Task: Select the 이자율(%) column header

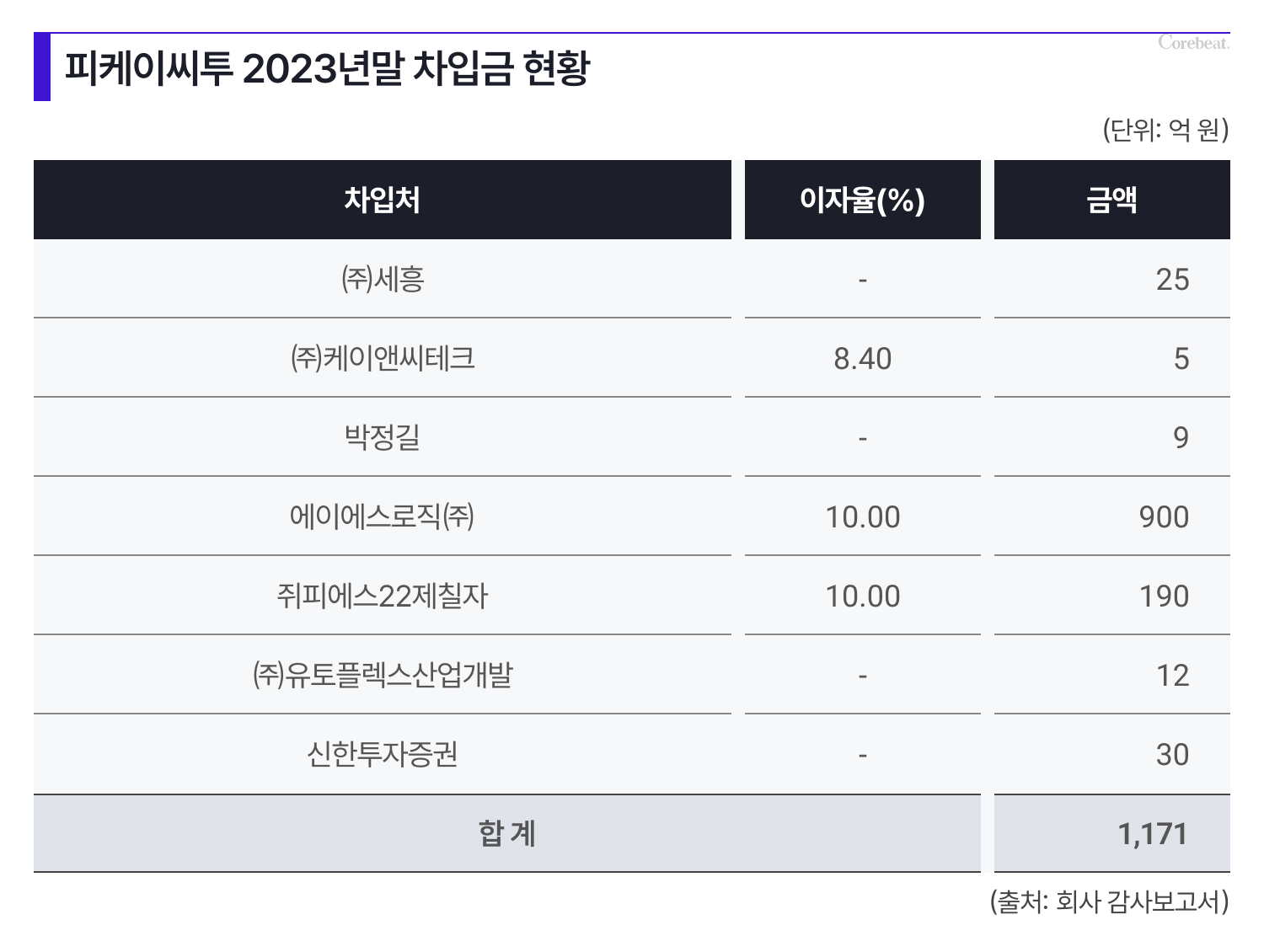Action: click(x=863, y=200)
